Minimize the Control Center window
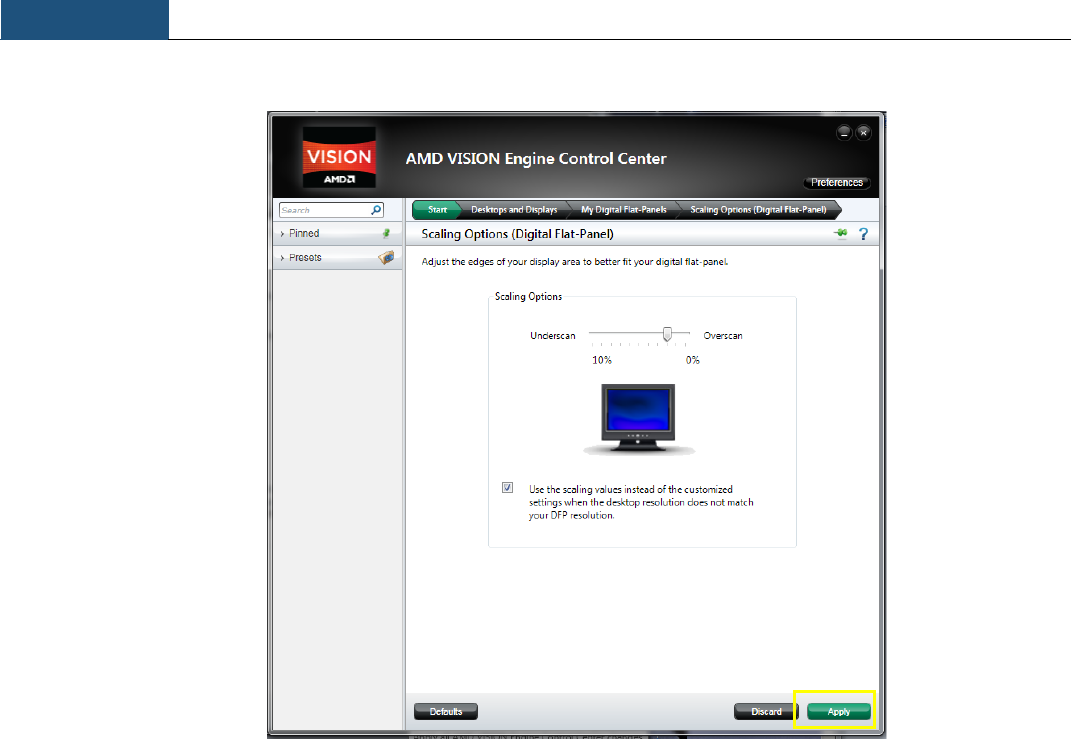This screenshot has height=745, width=1071. click(844, 132)
